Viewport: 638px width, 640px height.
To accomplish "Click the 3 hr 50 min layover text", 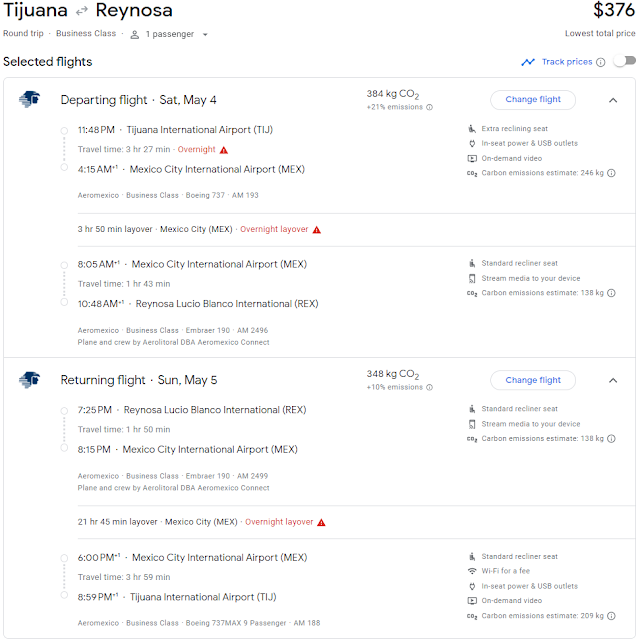I will coord(115,229).
